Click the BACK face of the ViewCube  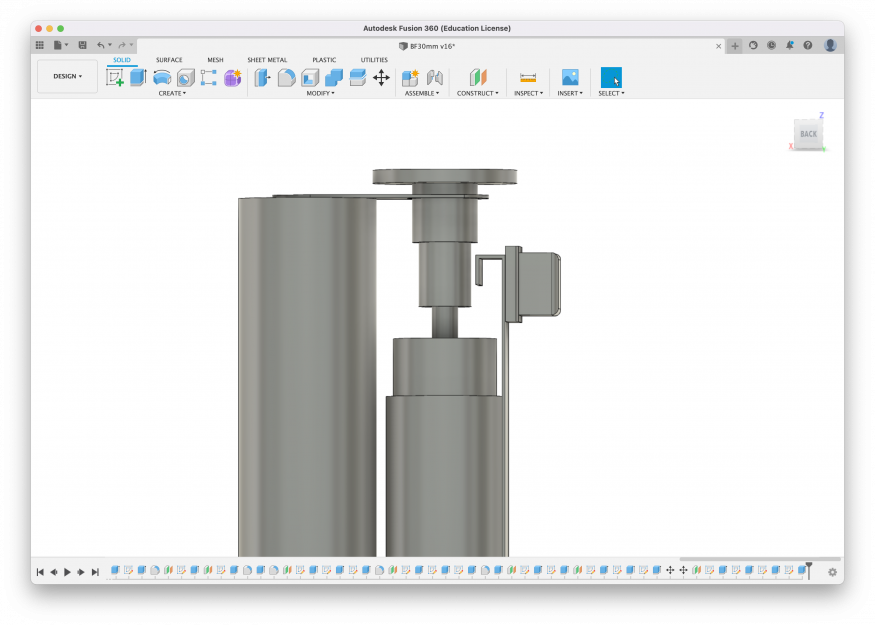pos(808,133)
